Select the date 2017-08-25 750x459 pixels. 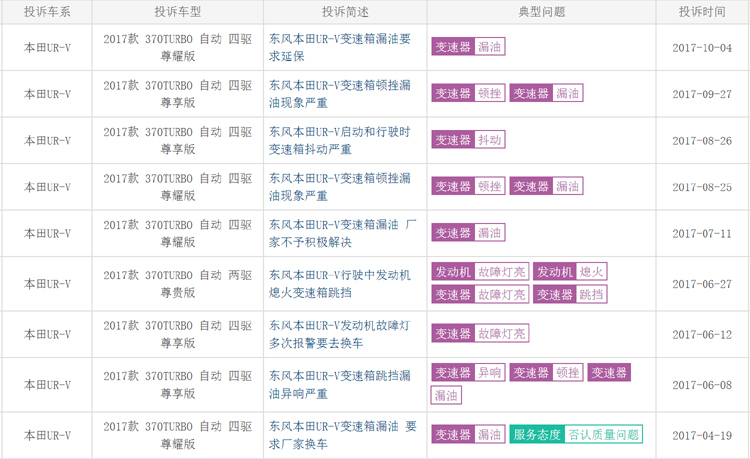pos(702,187)
